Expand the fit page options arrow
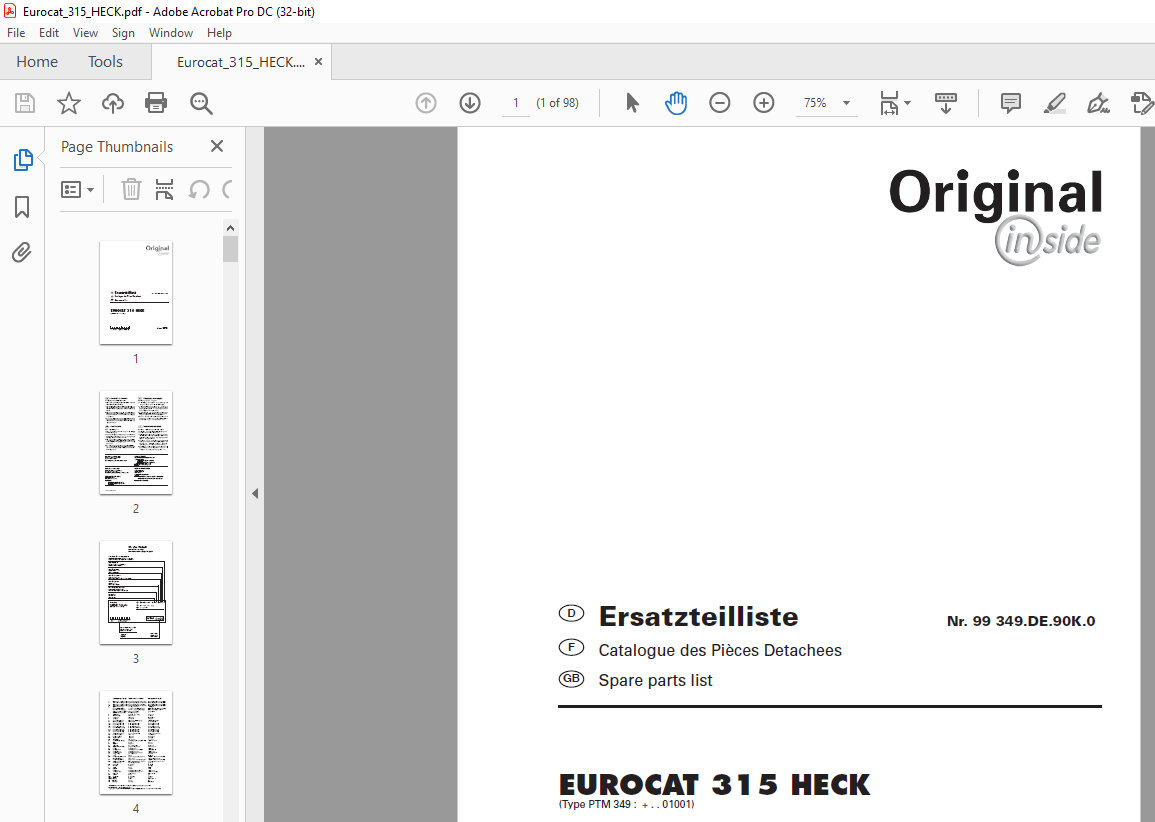Image resolution: width=1155 pixels, height=822 pixels. point(908,103)
